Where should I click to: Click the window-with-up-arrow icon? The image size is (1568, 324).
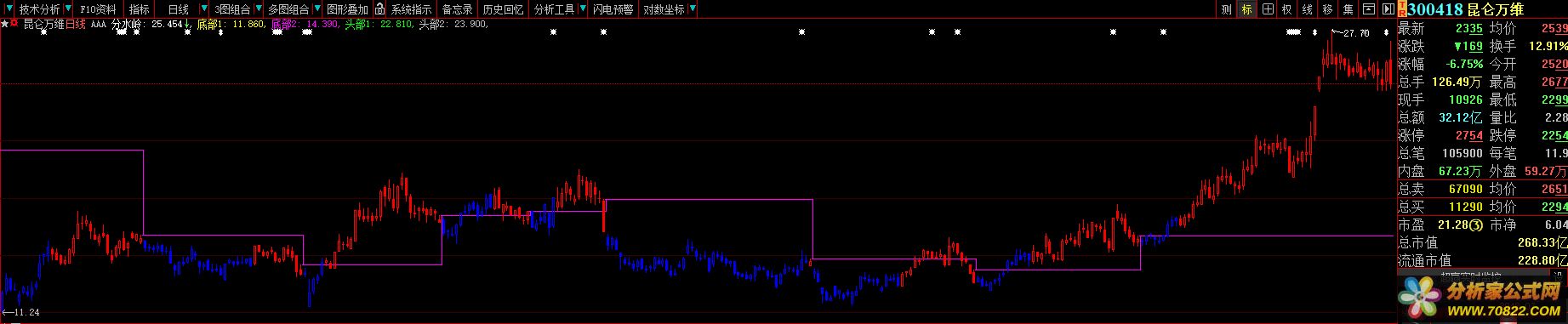[x=1369, y=9]
